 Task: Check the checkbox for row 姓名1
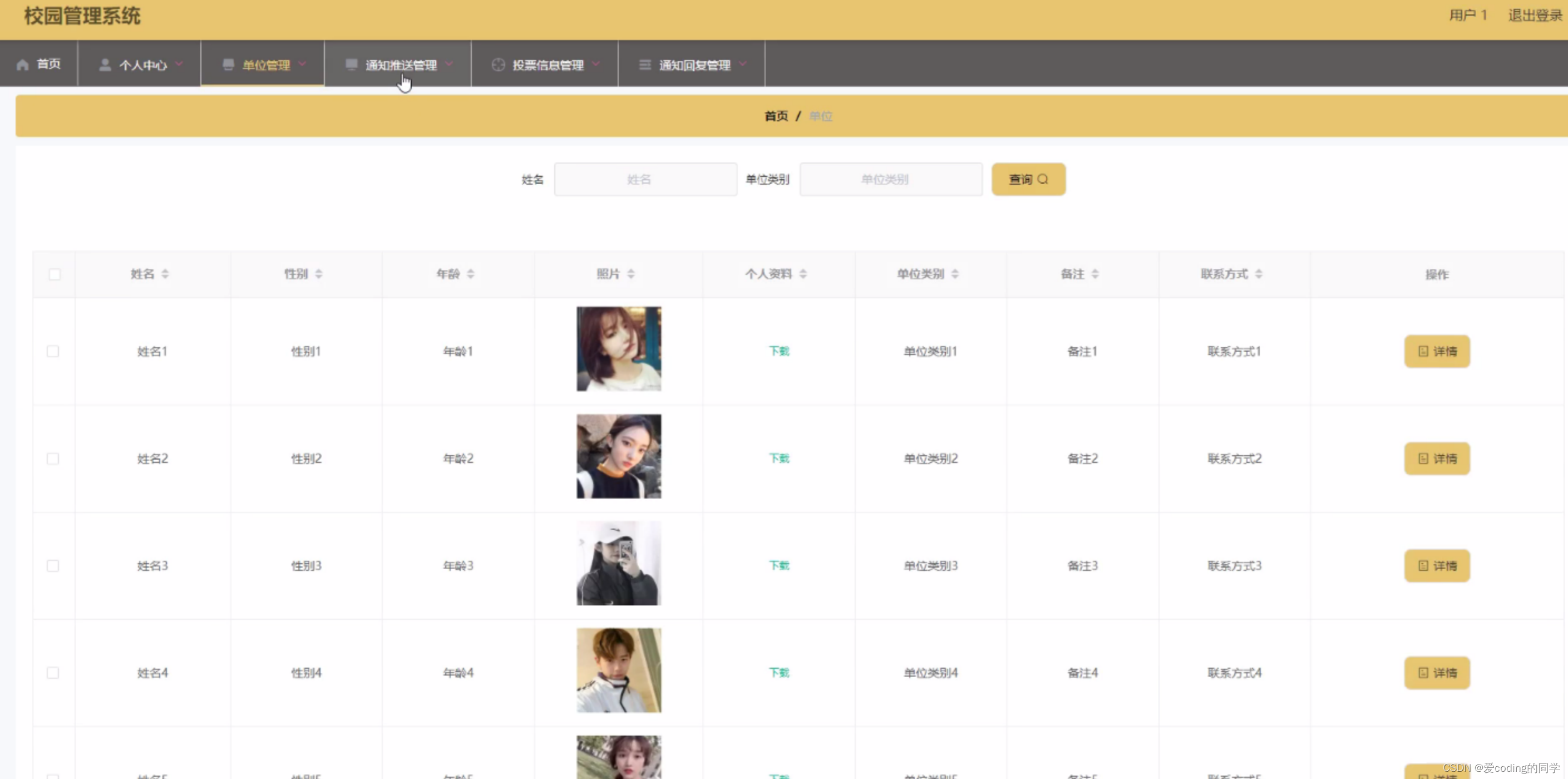(53, 351)
